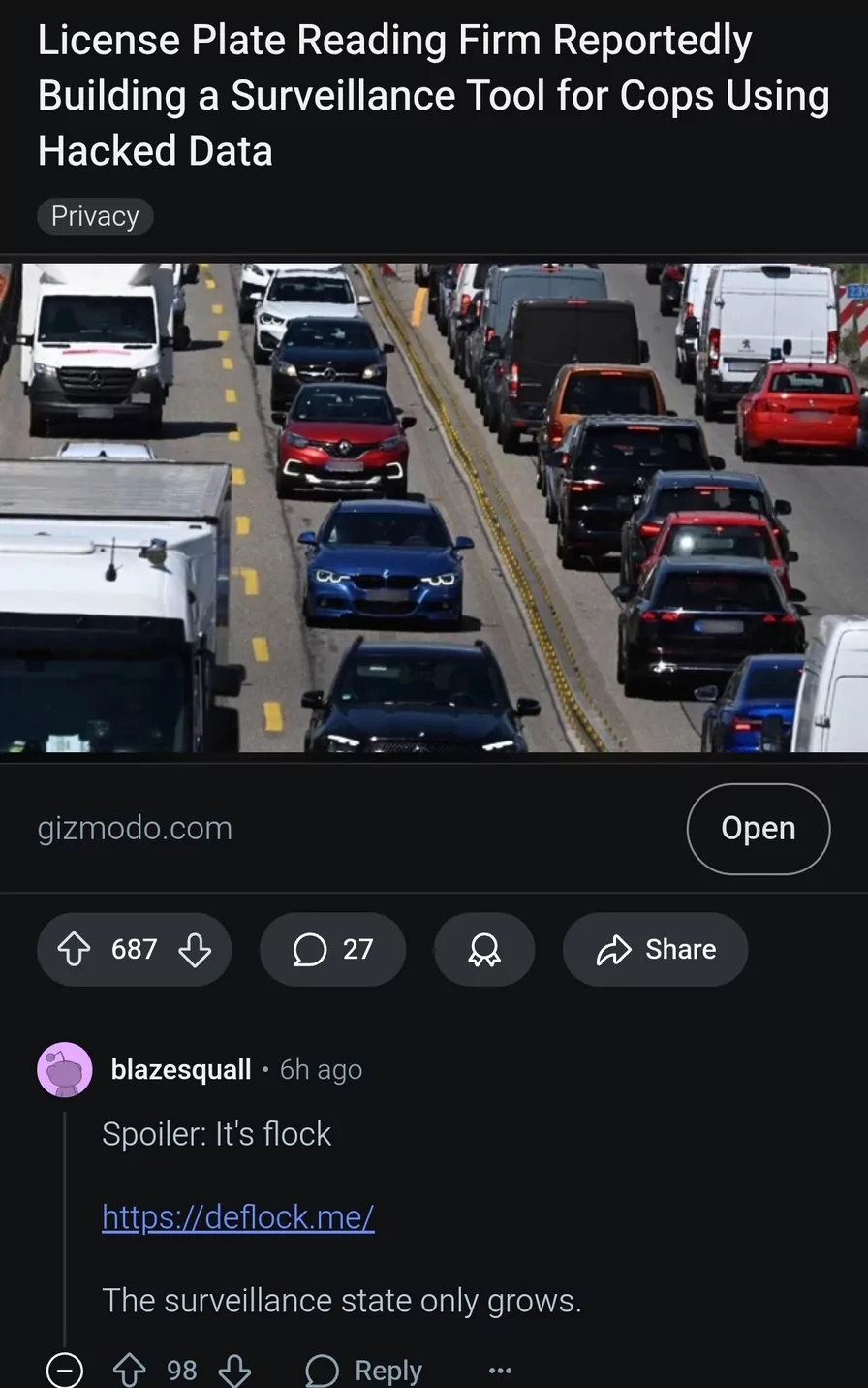The width and height of the screenshot is (868, 1388).
Task: Give an award to the post
Action: point(484,949)
